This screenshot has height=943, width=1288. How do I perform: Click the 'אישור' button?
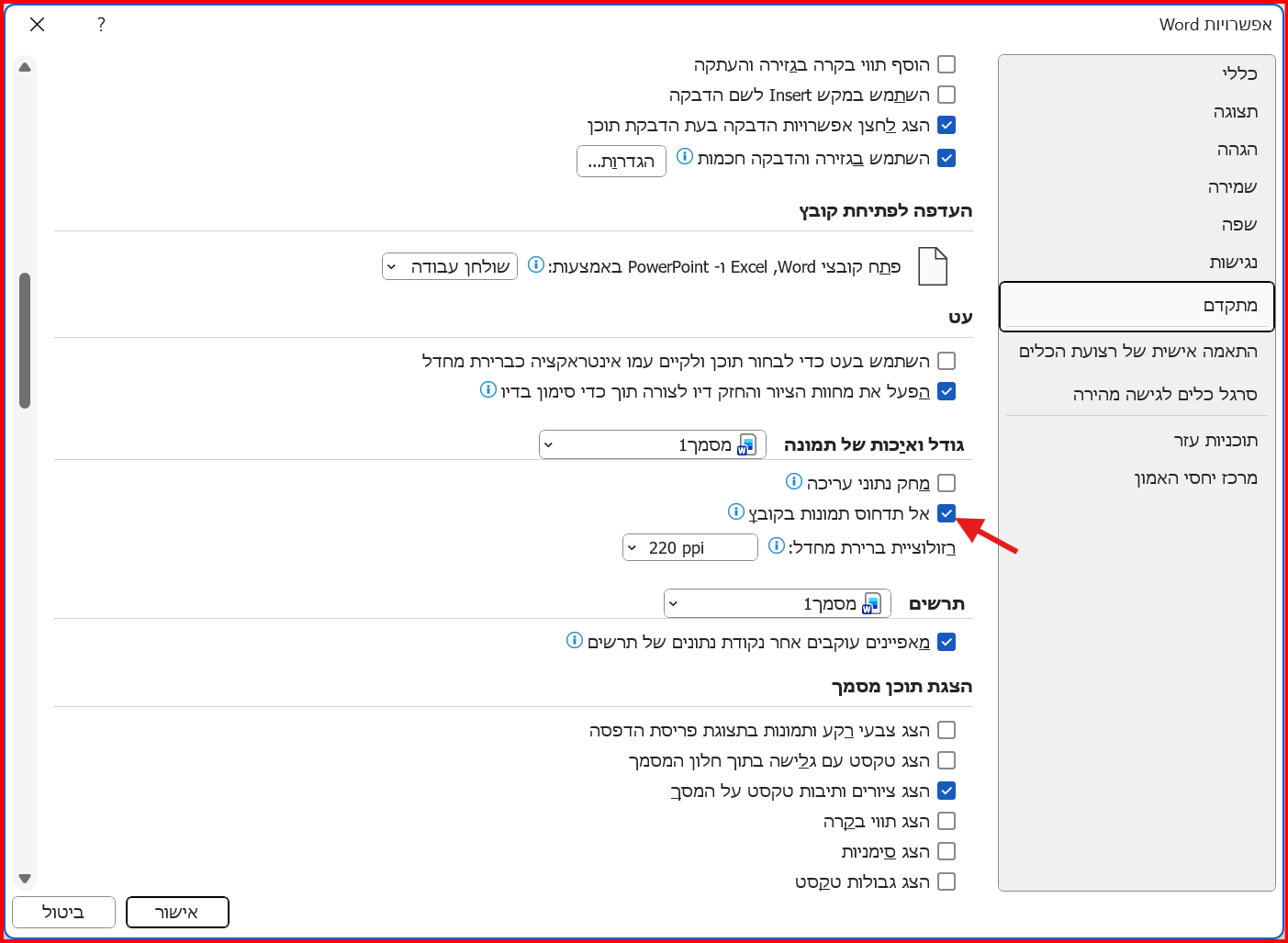(x=177, y=912)
